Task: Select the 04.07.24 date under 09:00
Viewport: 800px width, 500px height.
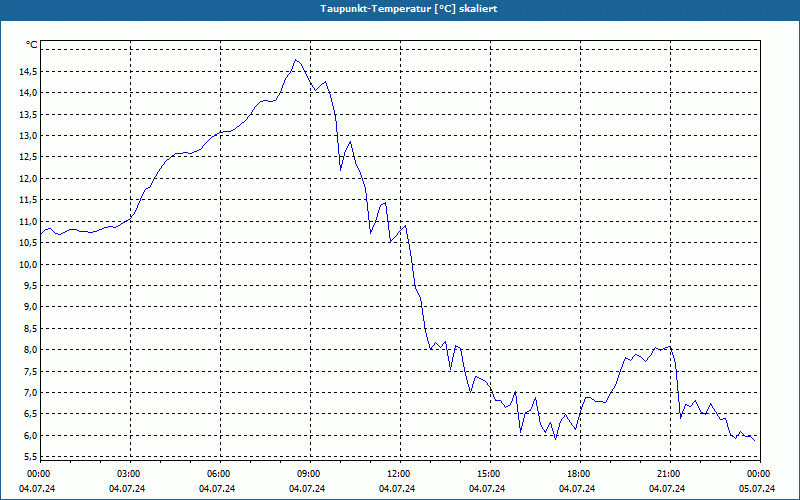Action: click(x=307, y=489)
